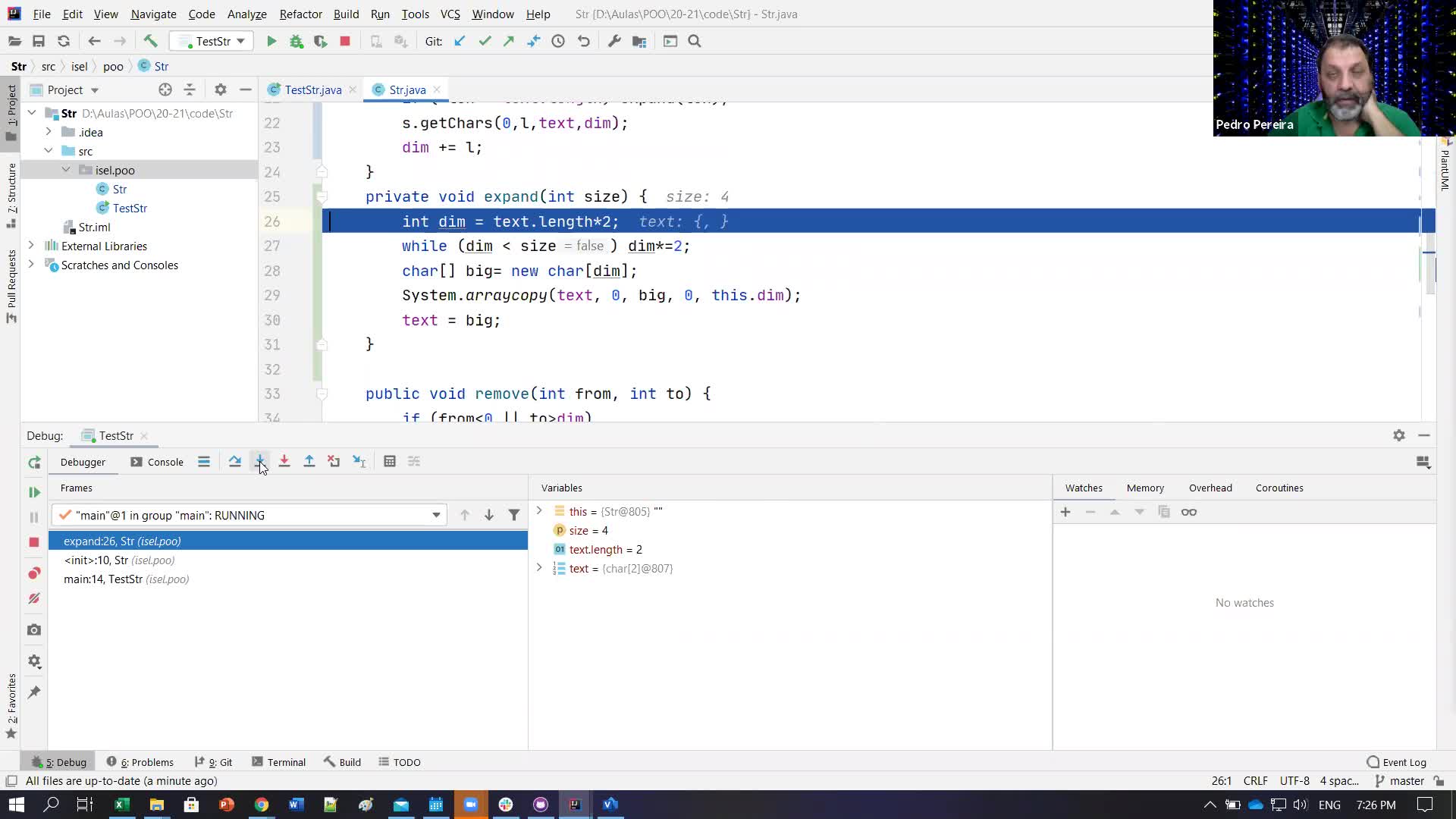Click Step Into debugger icon
Screen dimensions: 1456x819
(260, 461)
